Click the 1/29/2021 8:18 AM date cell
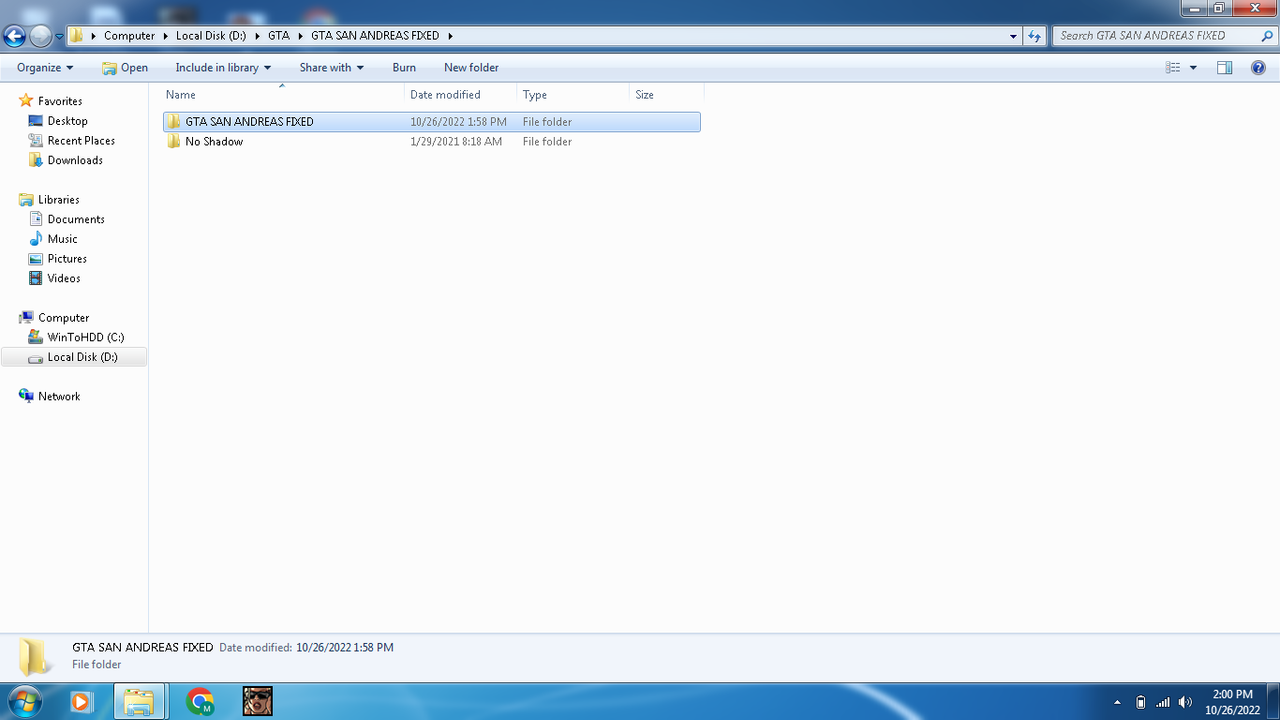This screenshot has width=1280, height=720. click(455, 142)
